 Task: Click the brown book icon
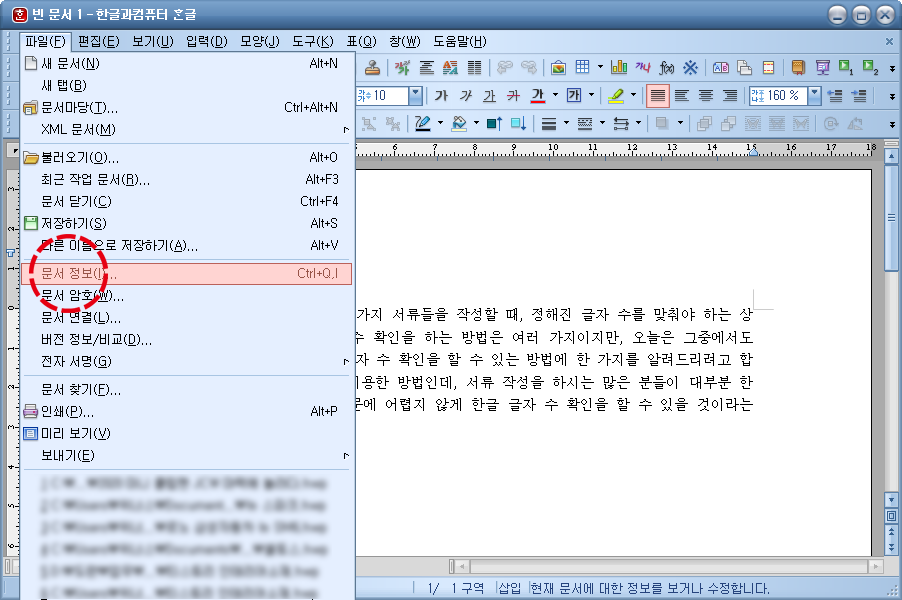pos(798,68)
